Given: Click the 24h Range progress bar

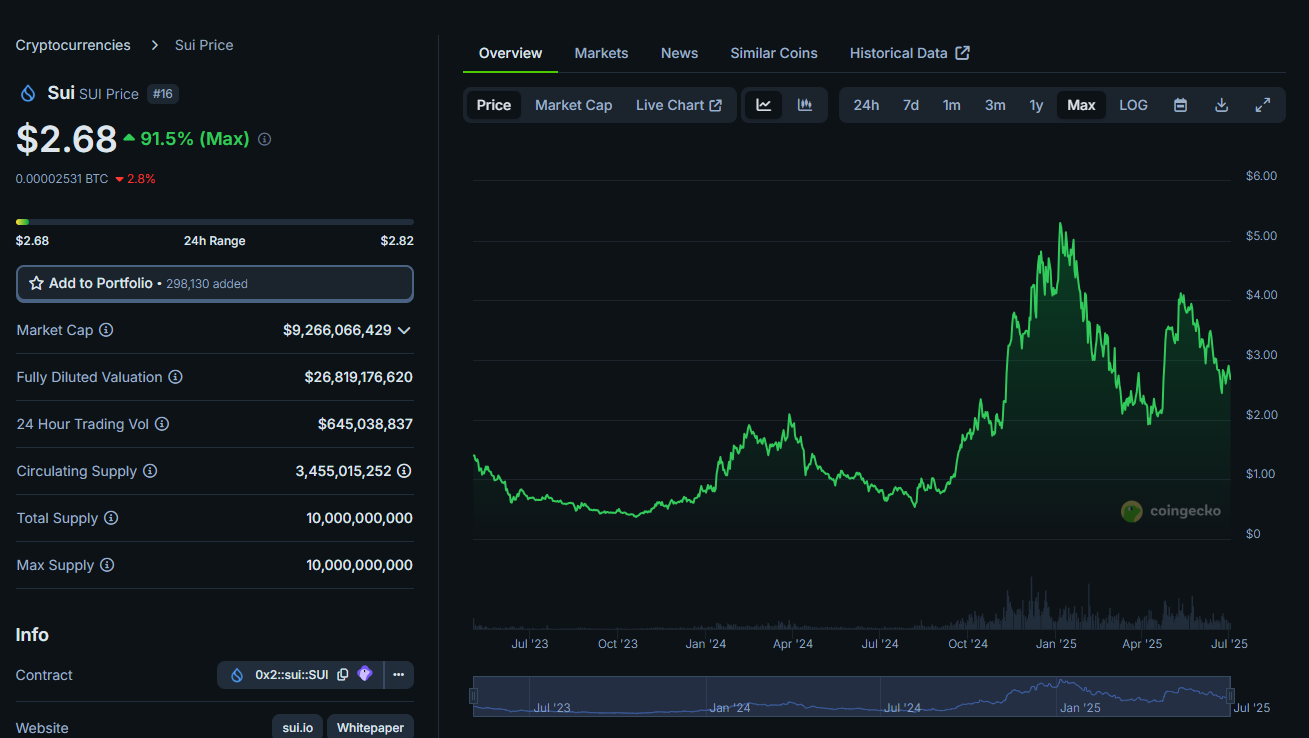Looking at the screenshot, I should click(x=215, y=221).
